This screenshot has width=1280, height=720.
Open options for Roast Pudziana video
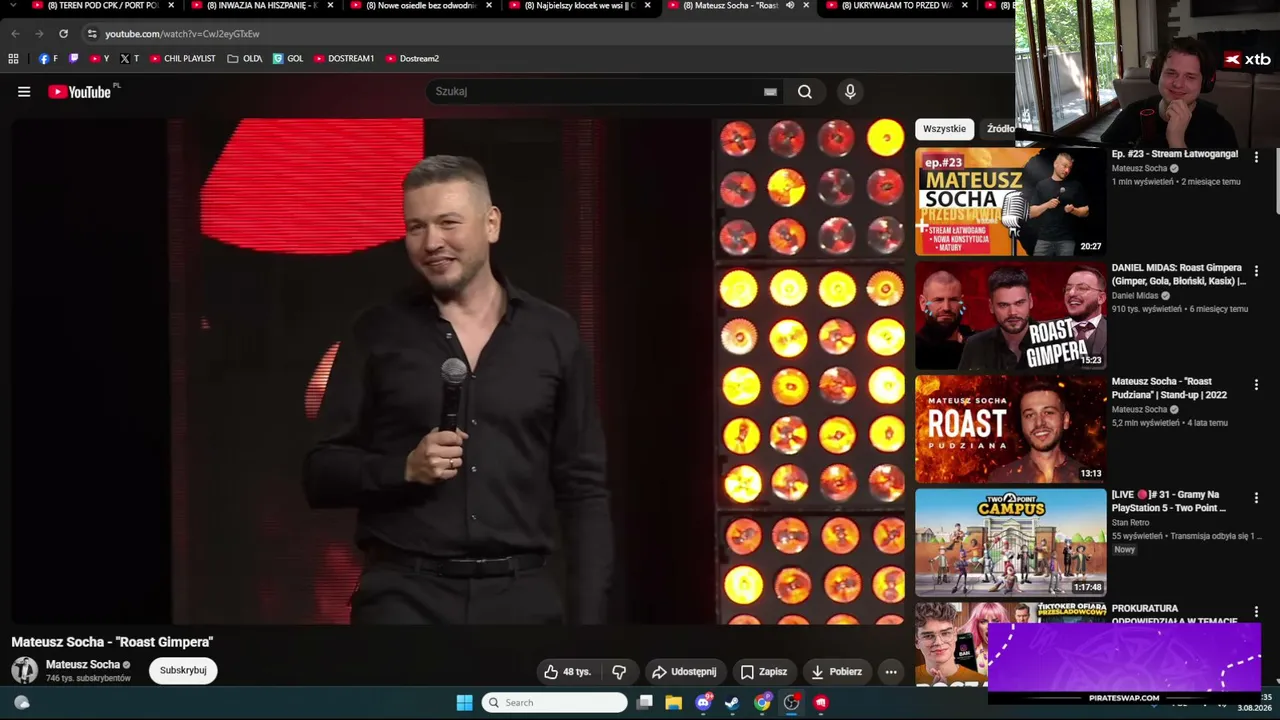pos(1256,385)
